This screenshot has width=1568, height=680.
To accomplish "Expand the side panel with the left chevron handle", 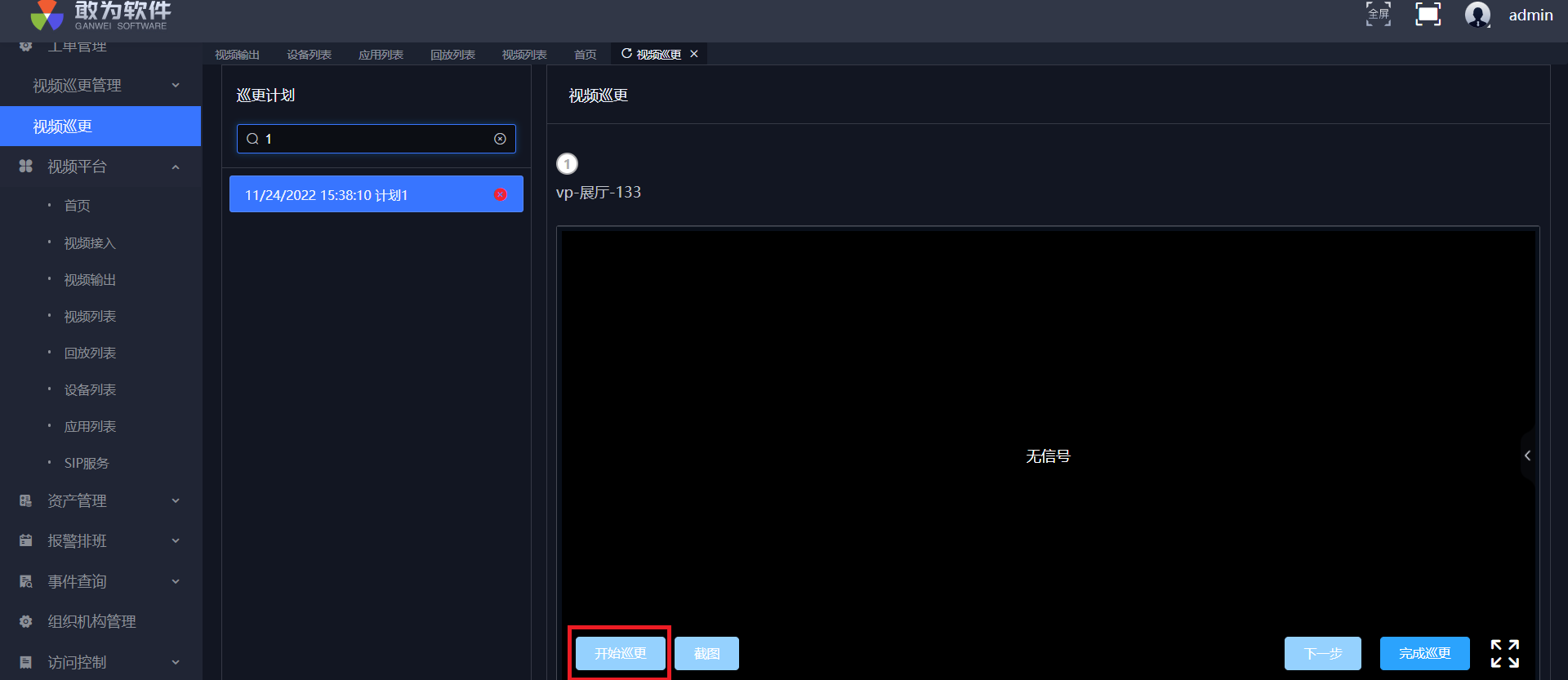I will (x=1527, y=456).
